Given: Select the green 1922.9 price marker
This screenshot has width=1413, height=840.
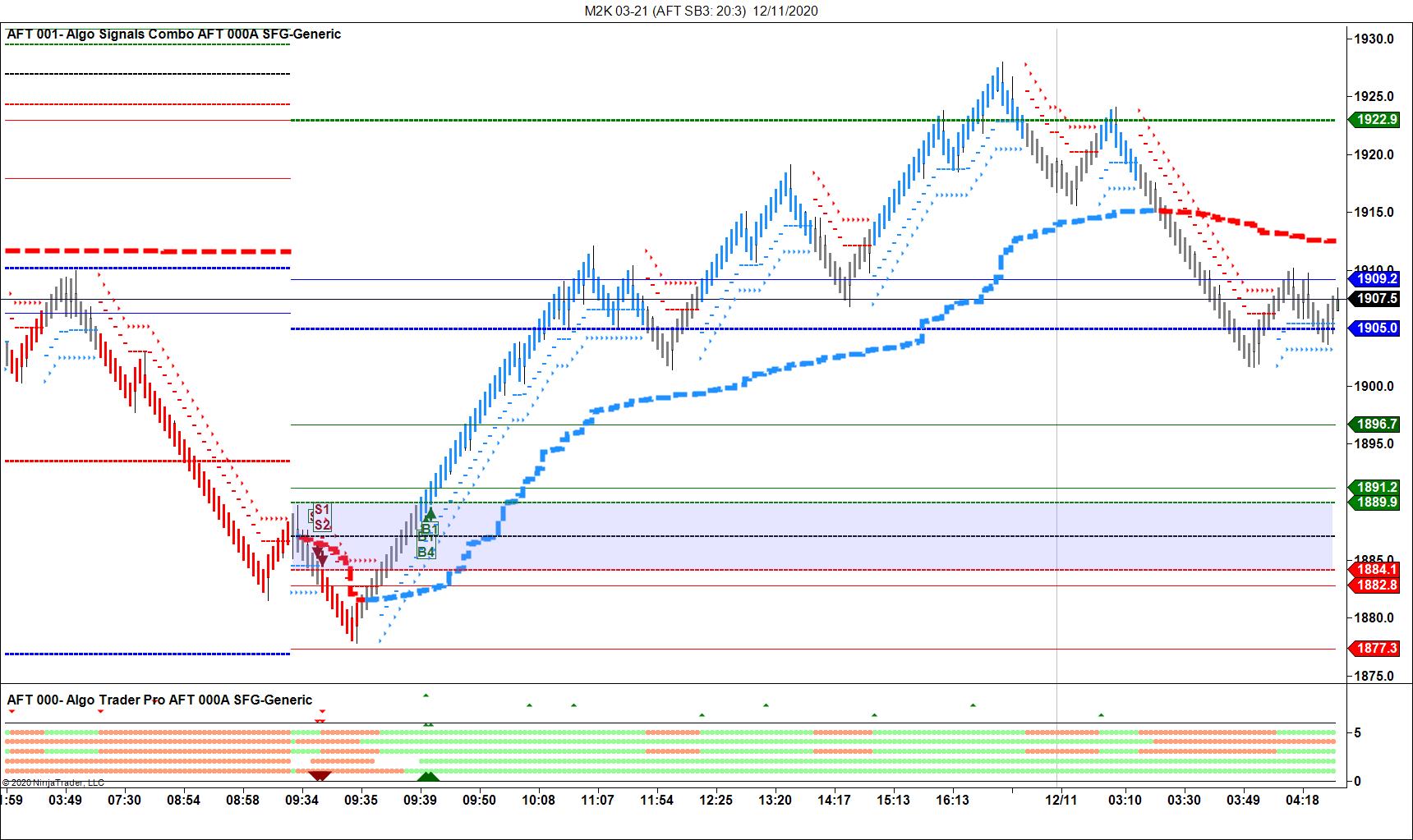Looking at the screenshot, I should click(1376, 120).
